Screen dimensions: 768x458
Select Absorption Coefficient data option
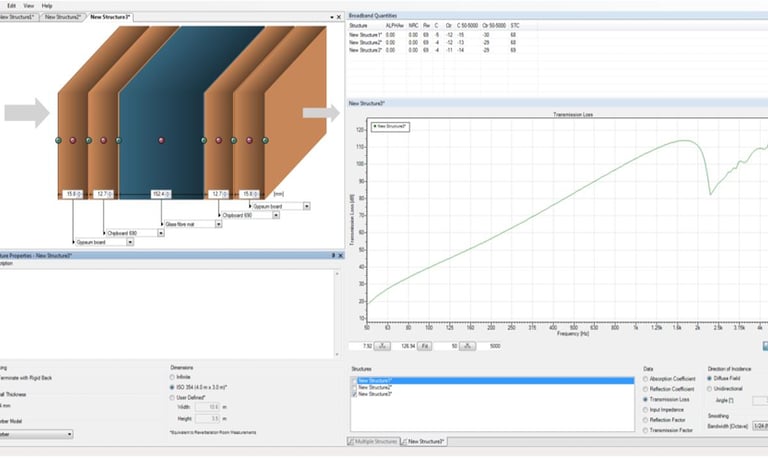click(x=646, y=379)
